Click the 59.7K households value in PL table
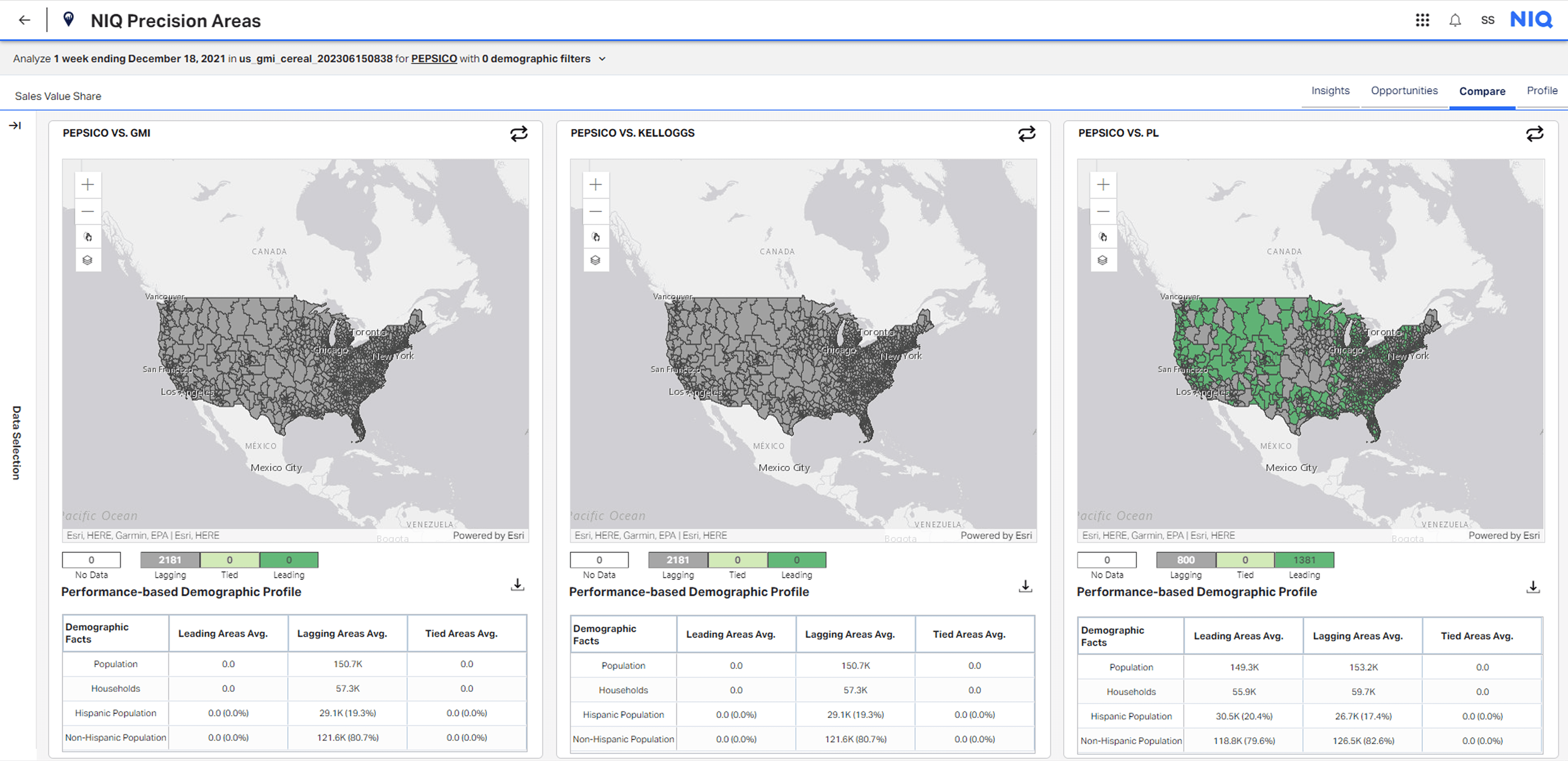This screenshot has width=1568, height=761. tap(1363, 692)
